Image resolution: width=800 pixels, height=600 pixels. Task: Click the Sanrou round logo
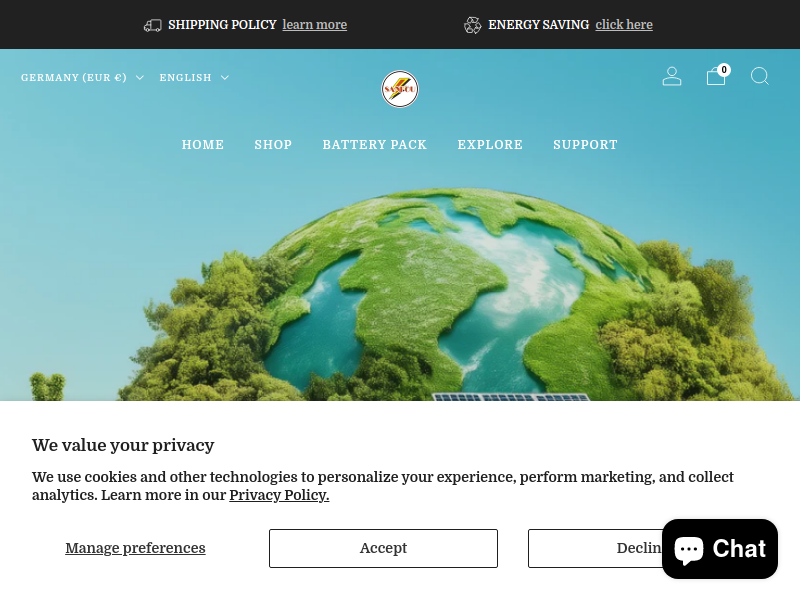tap(400, 89)
